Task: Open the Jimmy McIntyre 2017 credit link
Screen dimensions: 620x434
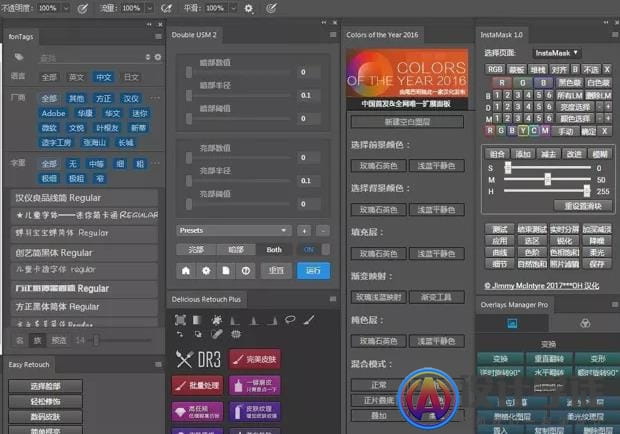Action: [x=542, y=285]
